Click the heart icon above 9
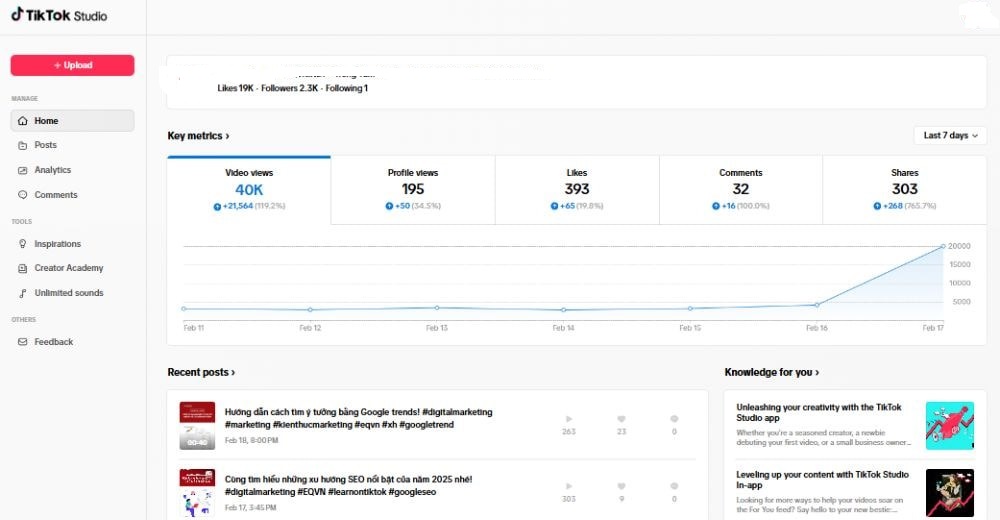The image size is (1000, 520). tap(621, 486)
